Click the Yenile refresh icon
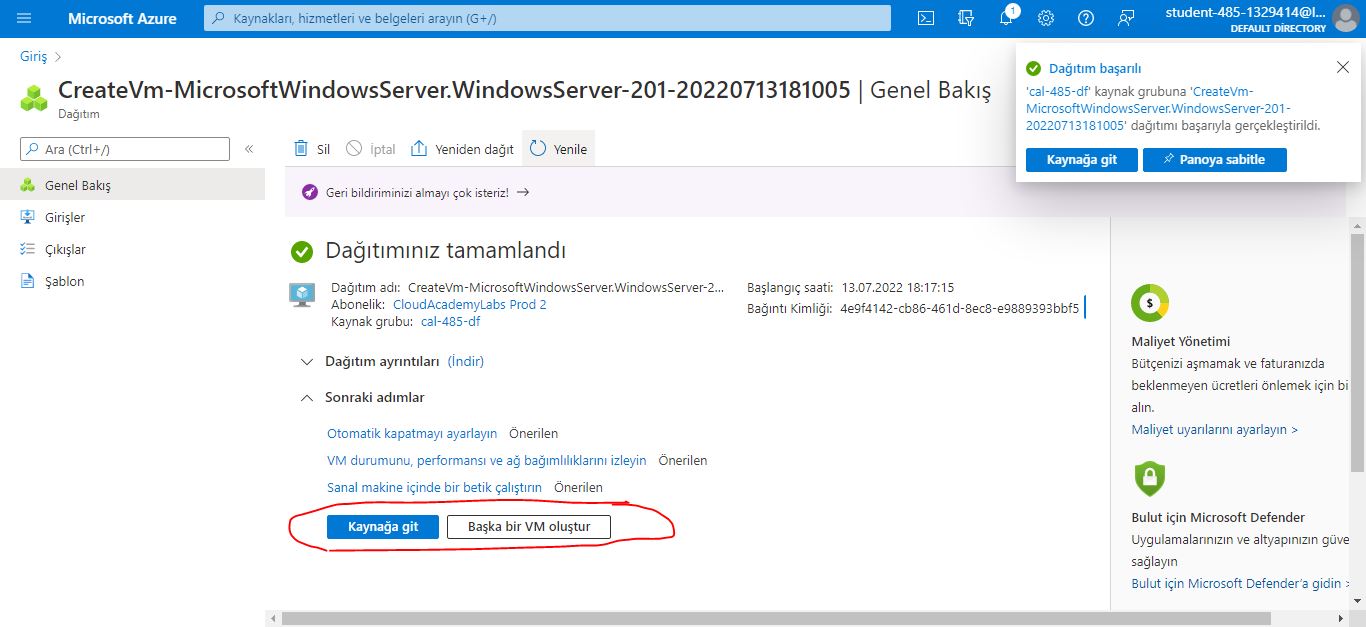Viewport: 1366px width, 627px height. 538,148
